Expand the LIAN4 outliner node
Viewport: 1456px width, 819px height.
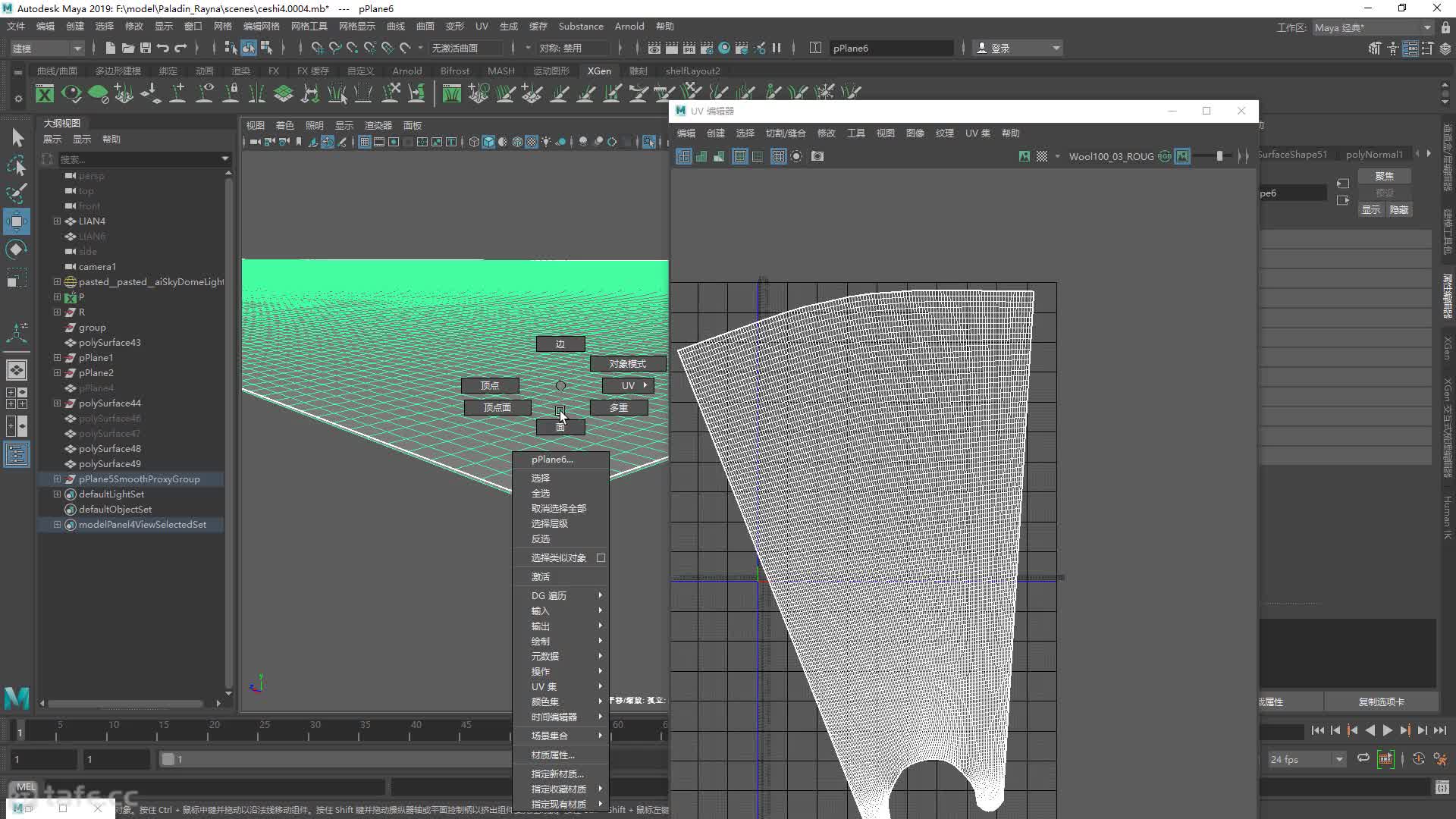click(57, 221)
